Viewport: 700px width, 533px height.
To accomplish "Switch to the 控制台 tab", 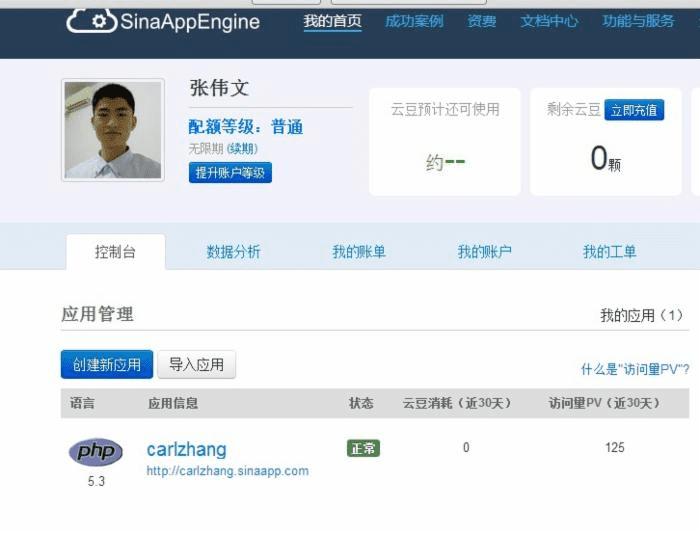I will (x=116, y=252).
